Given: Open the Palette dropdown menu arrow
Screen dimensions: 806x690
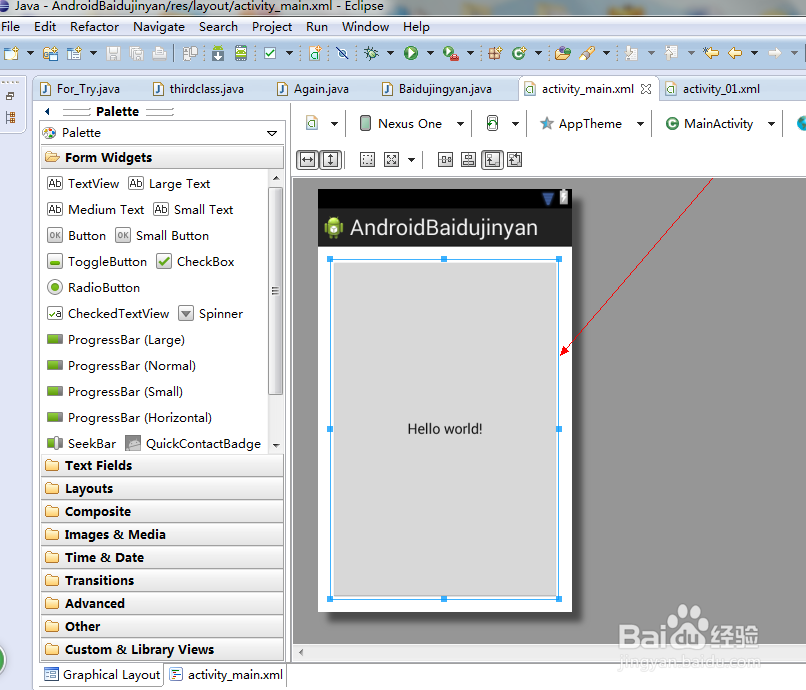Looking at the screenshot, I should pyautogui.click(x=272, y=133).
